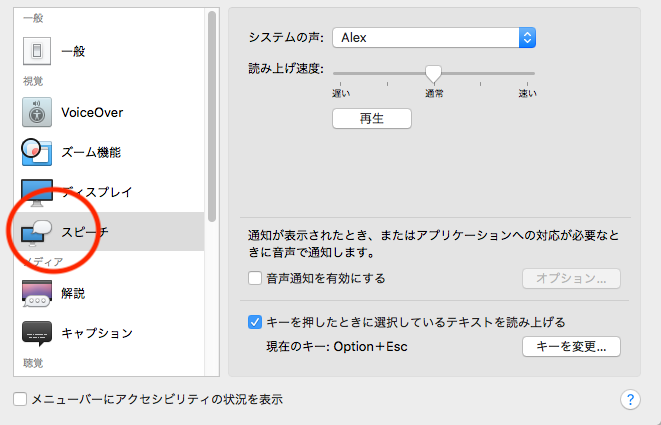Open the 解説 descriptions icon
The image size is (661, 425).
(37, 293)
